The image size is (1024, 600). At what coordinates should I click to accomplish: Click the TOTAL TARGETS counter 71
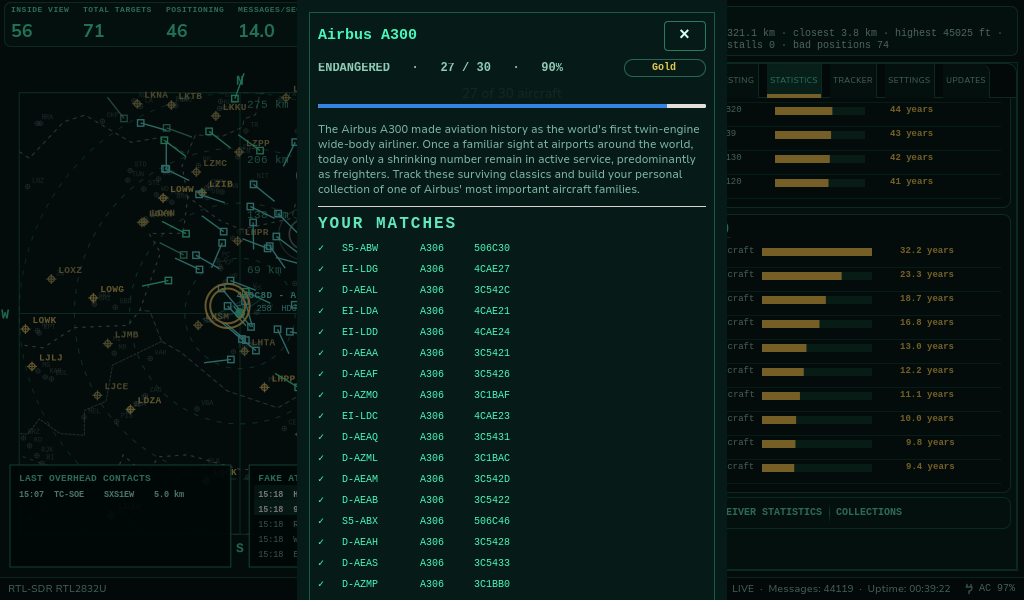point(93,31)
